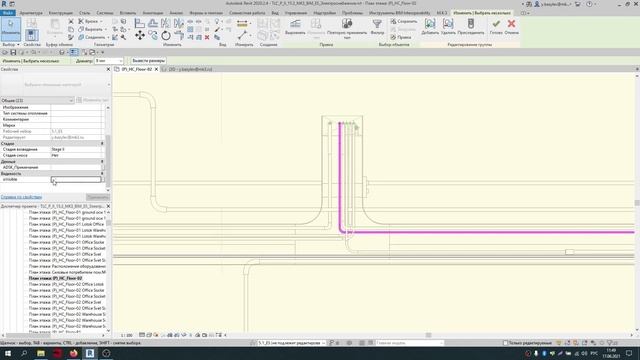Screen dimensions: 640x360
Task: Click the Properties help link
Action: click(x=21, y=197)
